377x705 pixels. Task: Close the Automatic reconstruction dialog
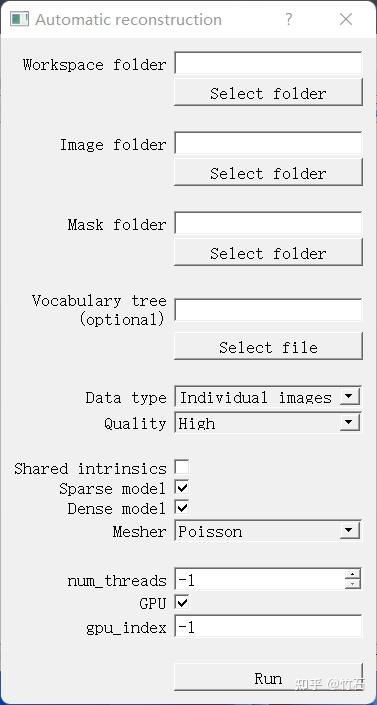tap(346, 19)
